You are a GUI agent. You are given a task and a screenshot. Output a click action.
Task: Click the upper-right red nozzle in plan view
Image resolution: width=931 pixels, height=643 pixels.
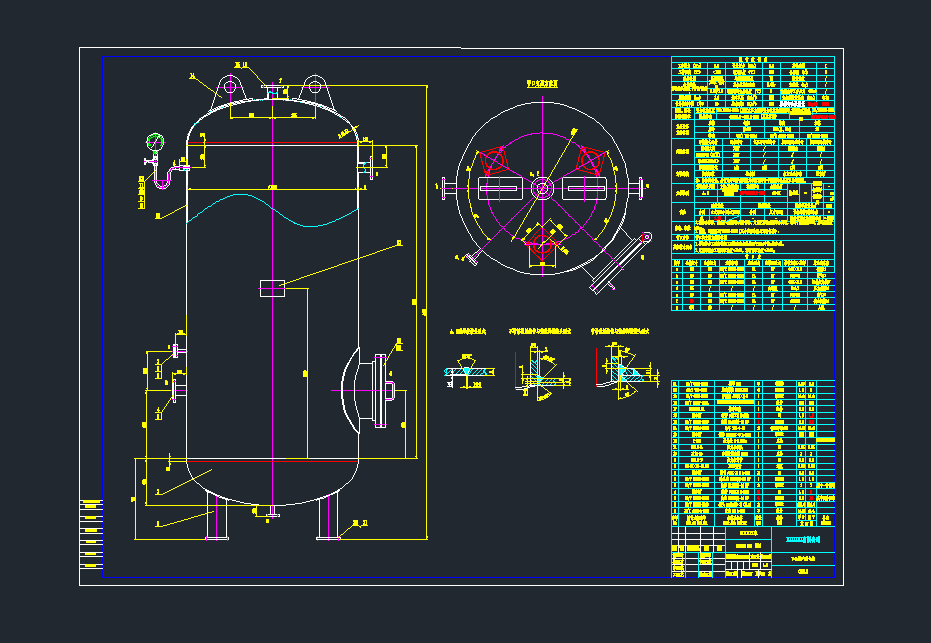click(590, 161)
